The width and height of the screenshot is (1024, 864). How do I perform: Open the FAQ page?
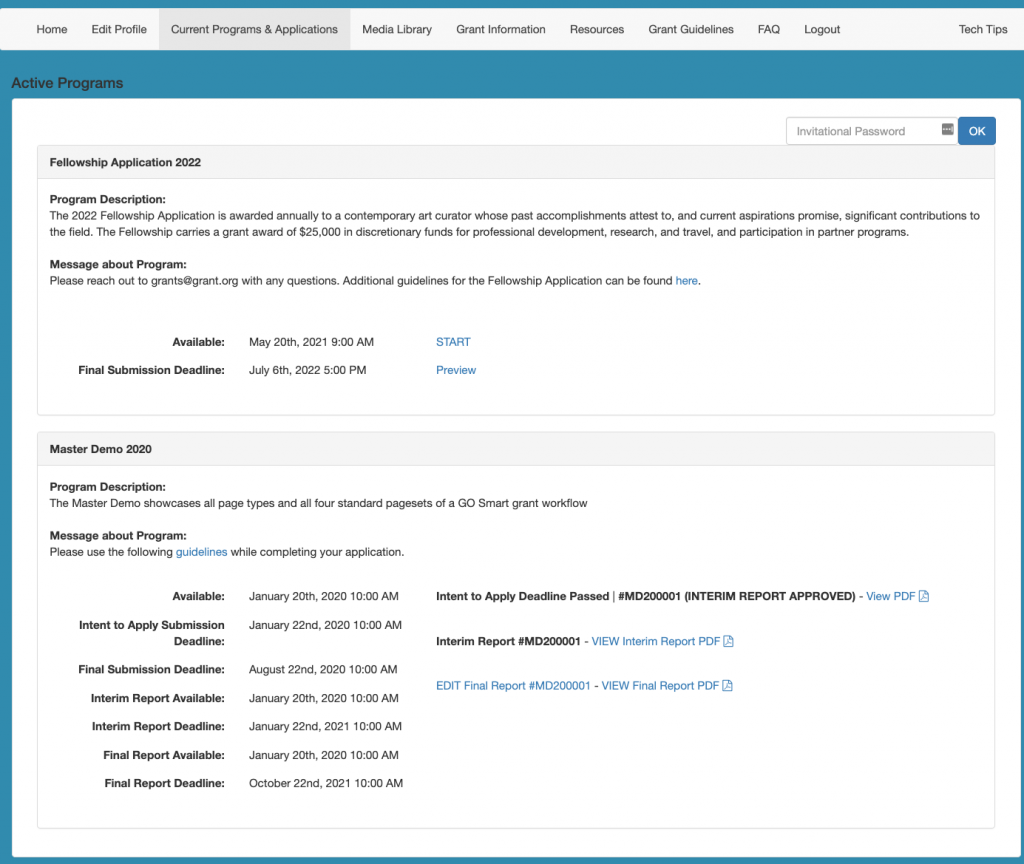[768, 29]
